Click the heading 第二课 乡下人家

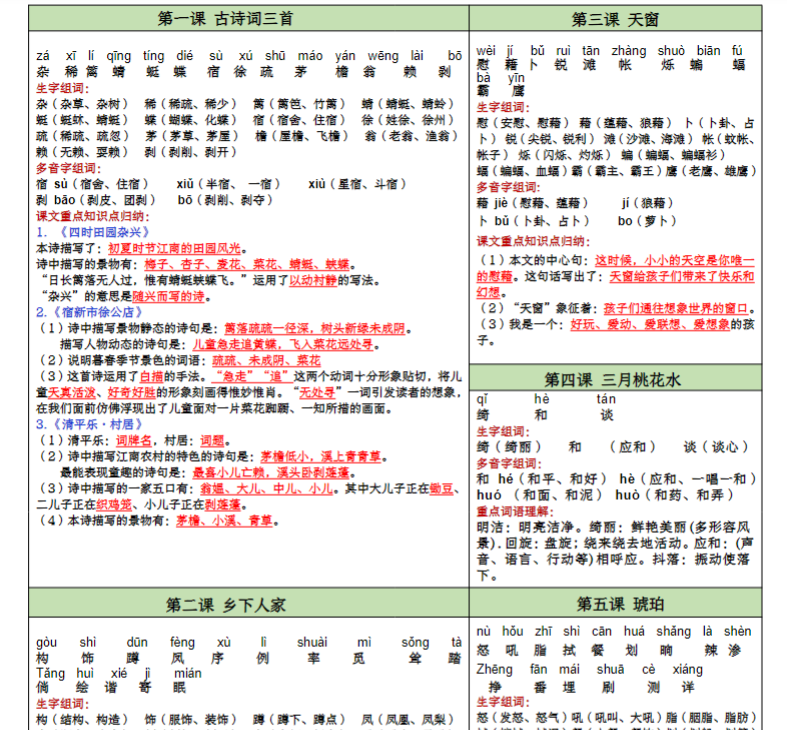click(225, 604)
